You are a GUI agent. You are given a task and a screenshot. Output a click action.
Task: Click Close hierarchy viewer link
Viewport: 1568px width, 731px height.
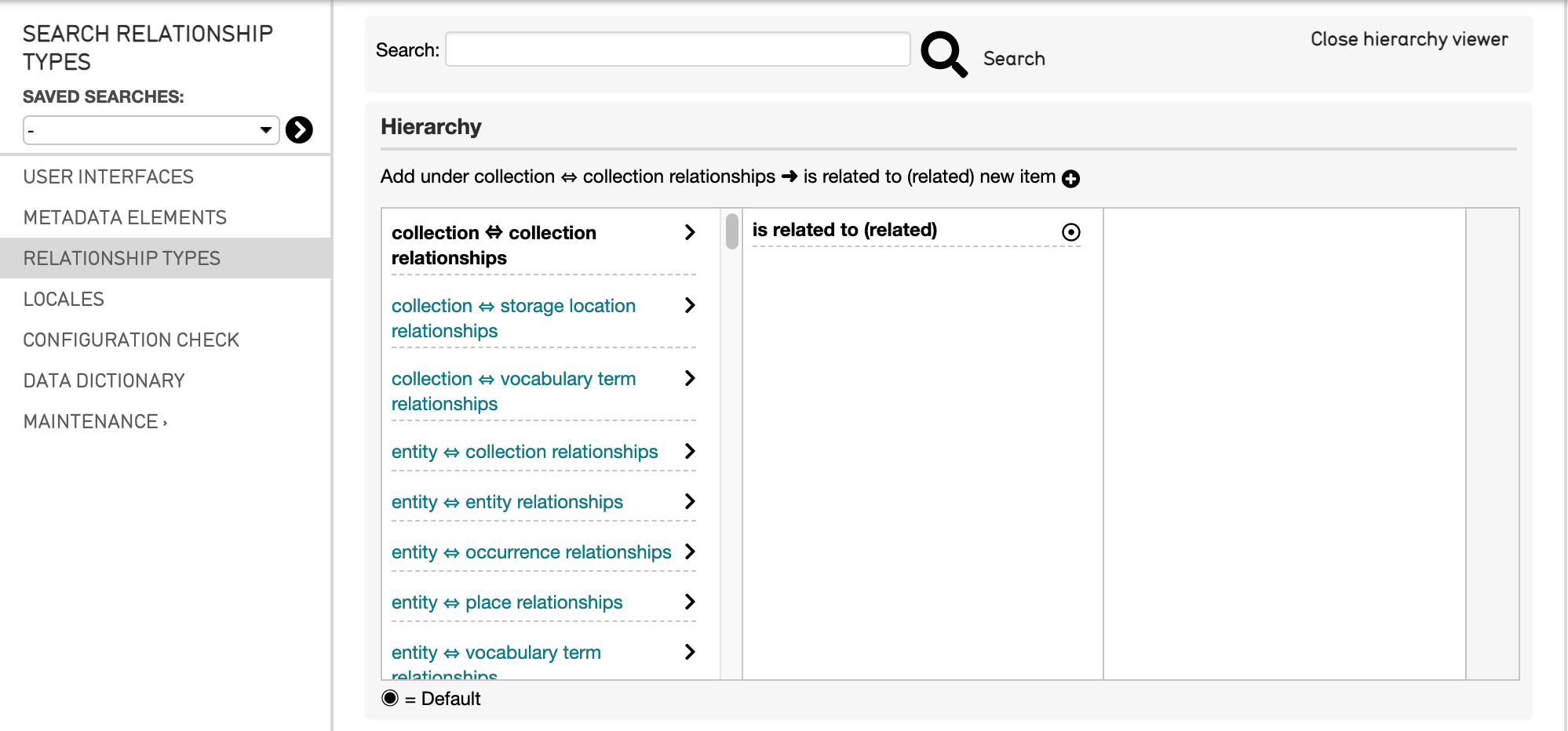coord(1409,39)
